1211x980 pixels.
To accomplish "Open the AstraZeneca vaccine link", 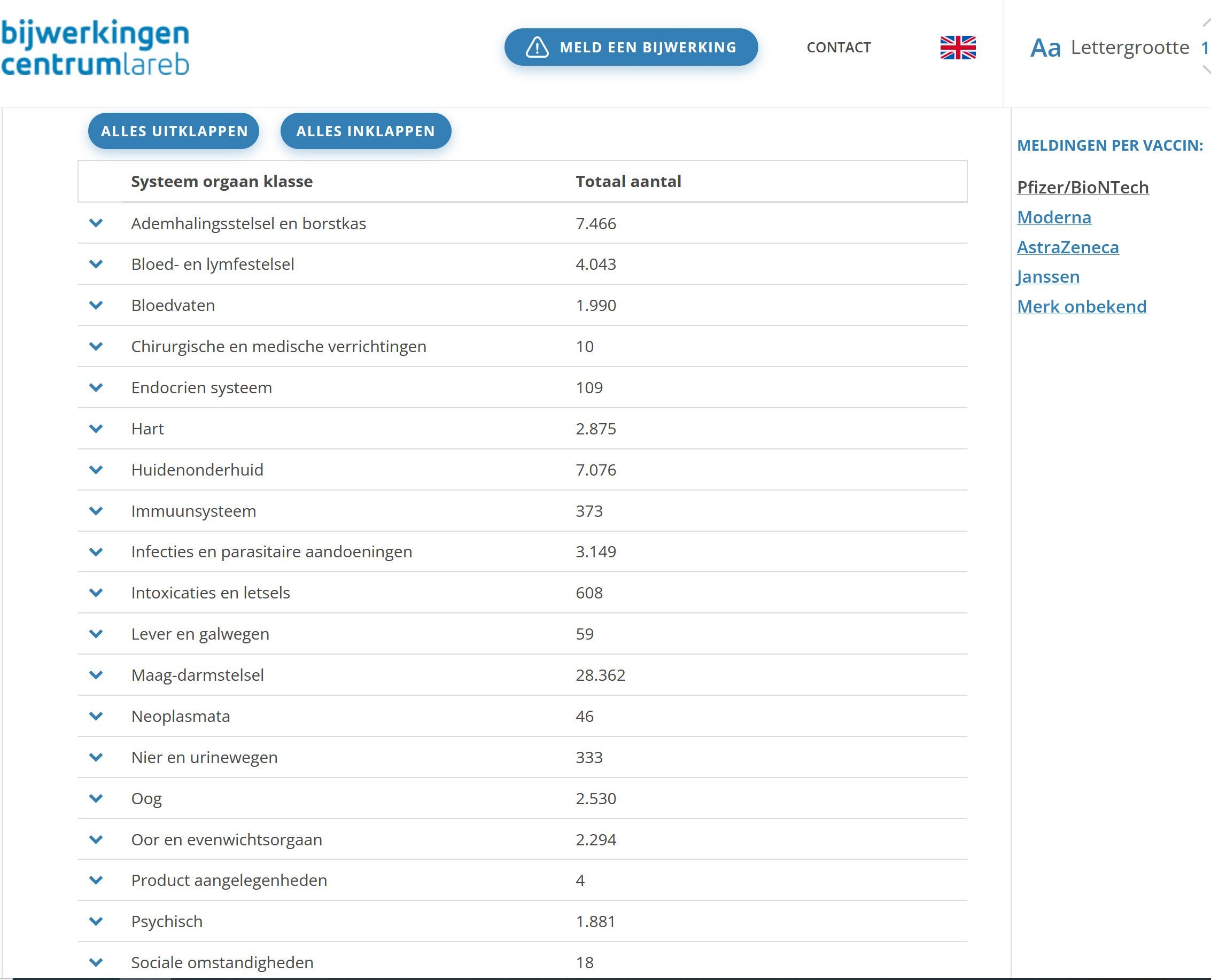I will (1068, 247).
